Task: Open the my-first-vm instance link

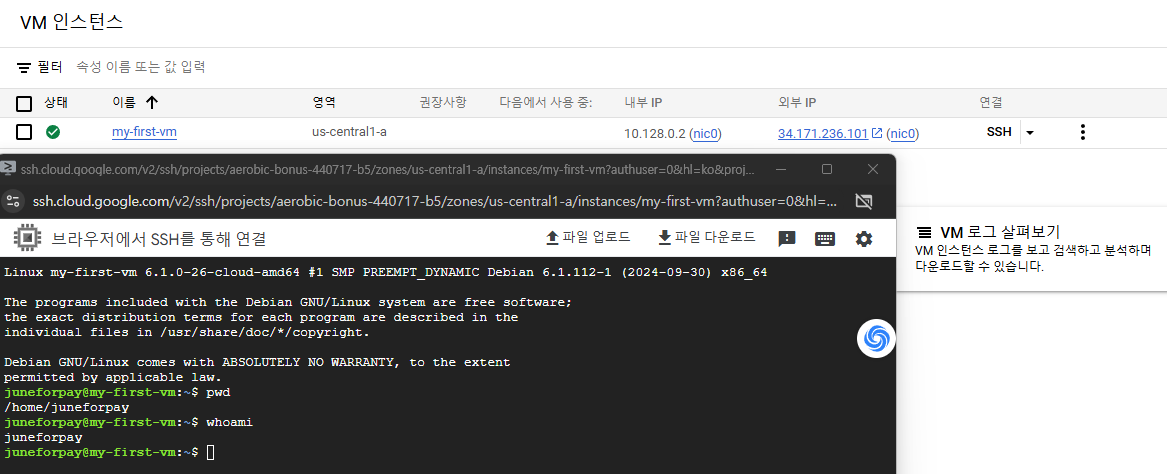Action: (x=144, y=132)
